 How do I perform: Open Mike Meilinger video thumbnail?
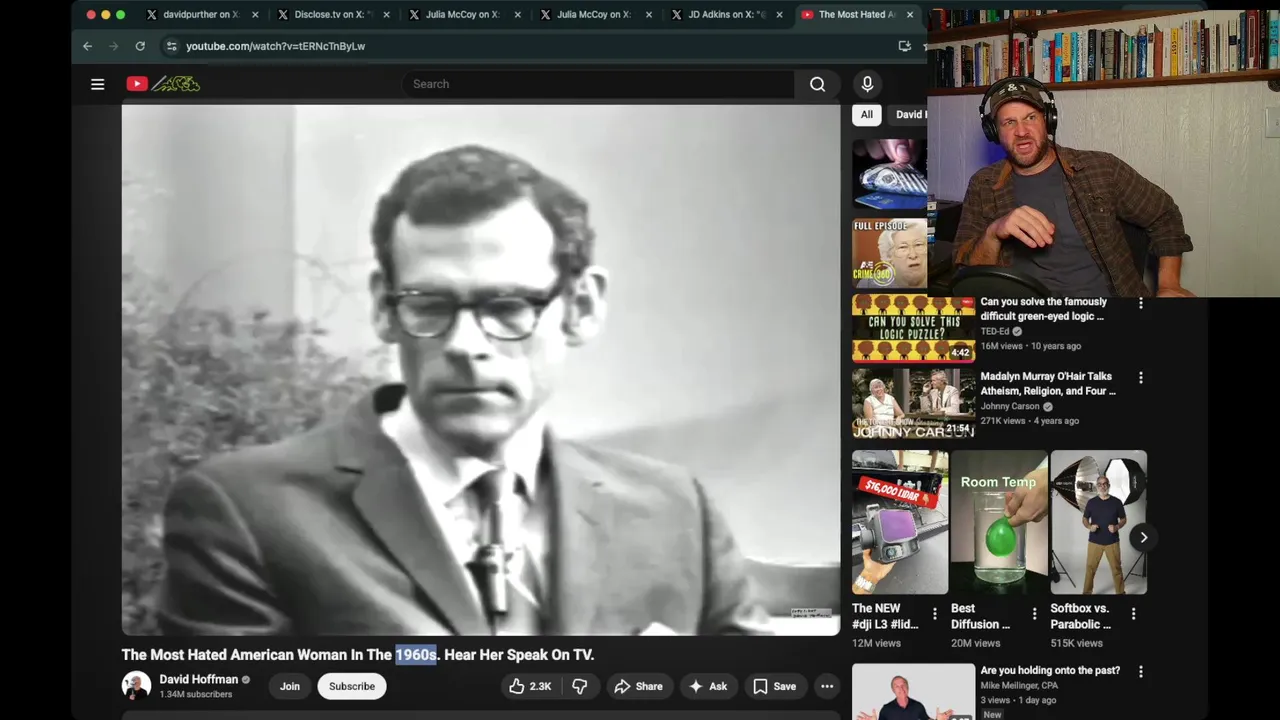coord(913,692)
